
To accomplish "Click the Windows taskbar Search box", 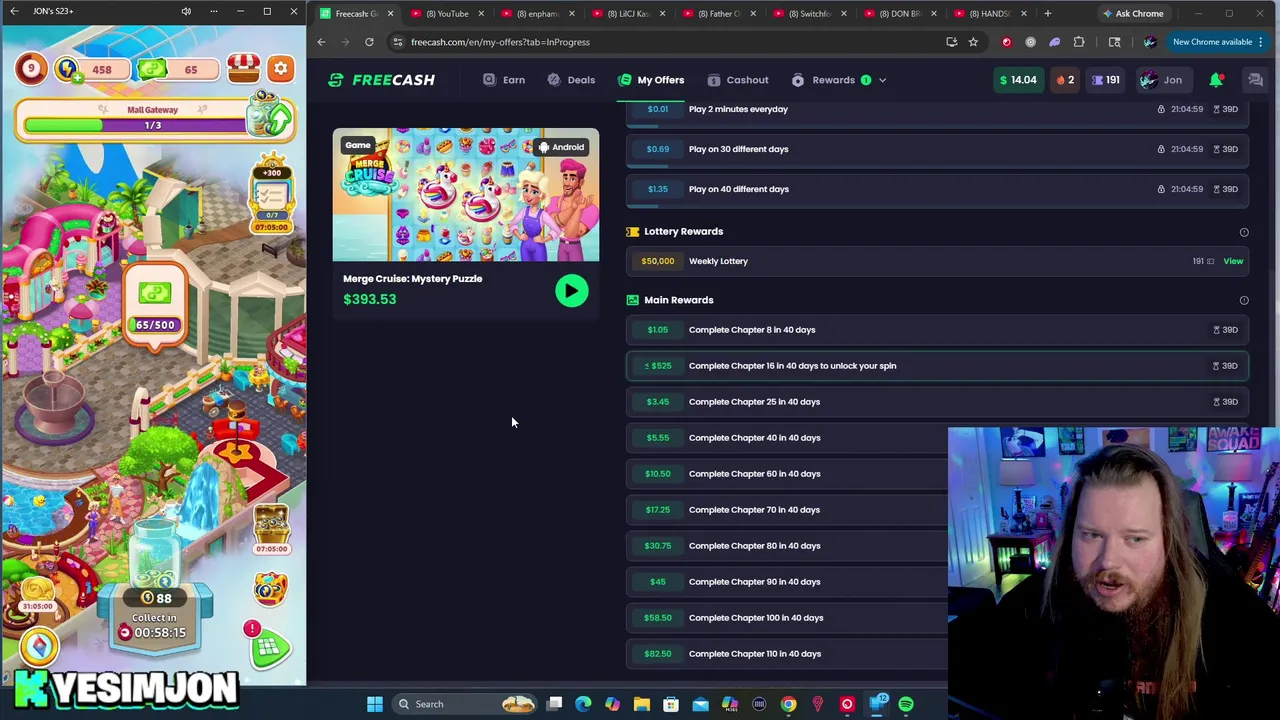I will pos(465,704).
